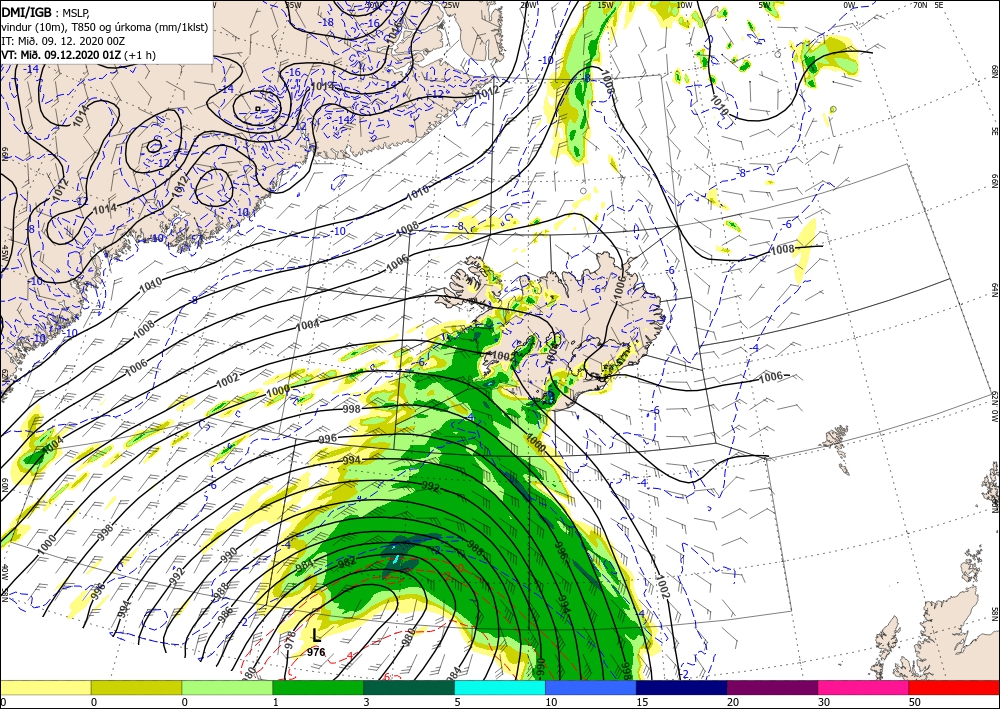Pick the cyan 5–10 mm legend swatch
The width and height of the screenshot is (1000, 709).
(x=500, y=687)
